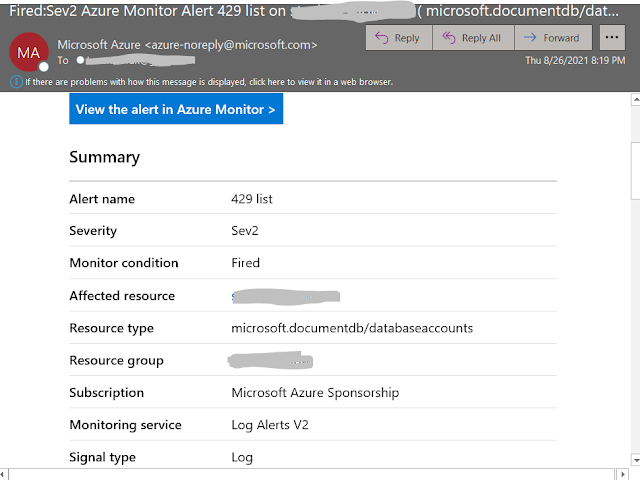Image resolution: width=640 pixels, height=480 pixels.
Task: Click the vertical scrollbar thumb
Action: tap(634, 168)
